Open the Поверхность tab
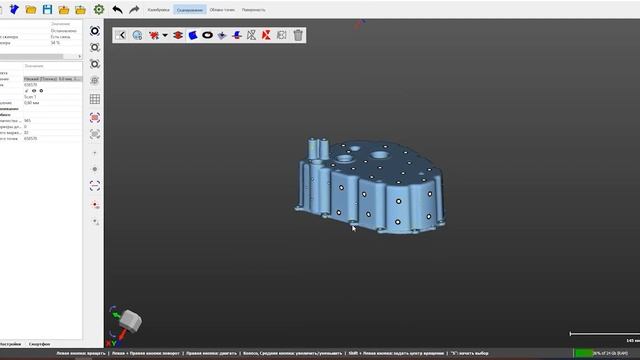This screenshot has height=360, width=640. pyautogui.click(x=253, y=10)
